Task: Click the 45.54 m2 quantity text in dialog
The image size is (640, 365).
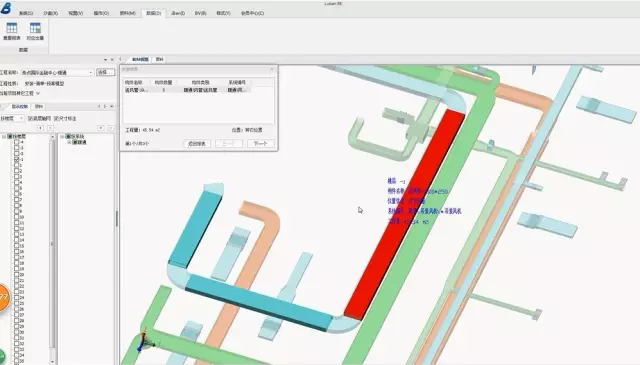Action: point(151,130)
